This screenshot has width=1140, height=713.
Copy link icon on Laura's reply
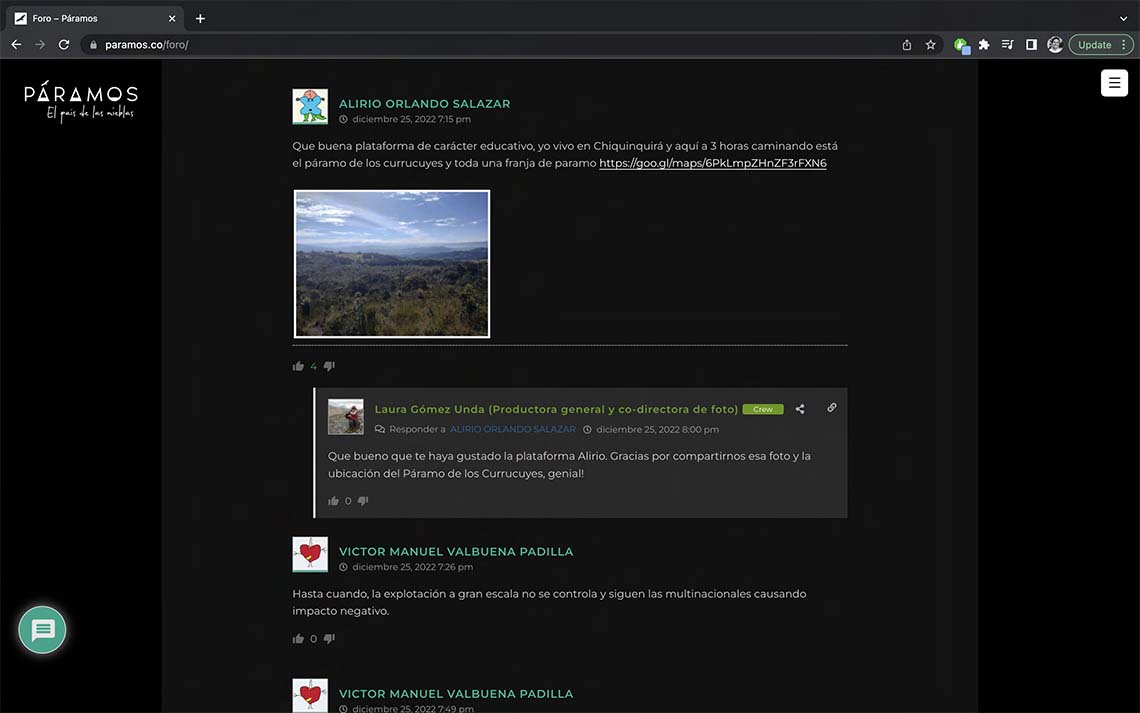click(x=832, y=408)
